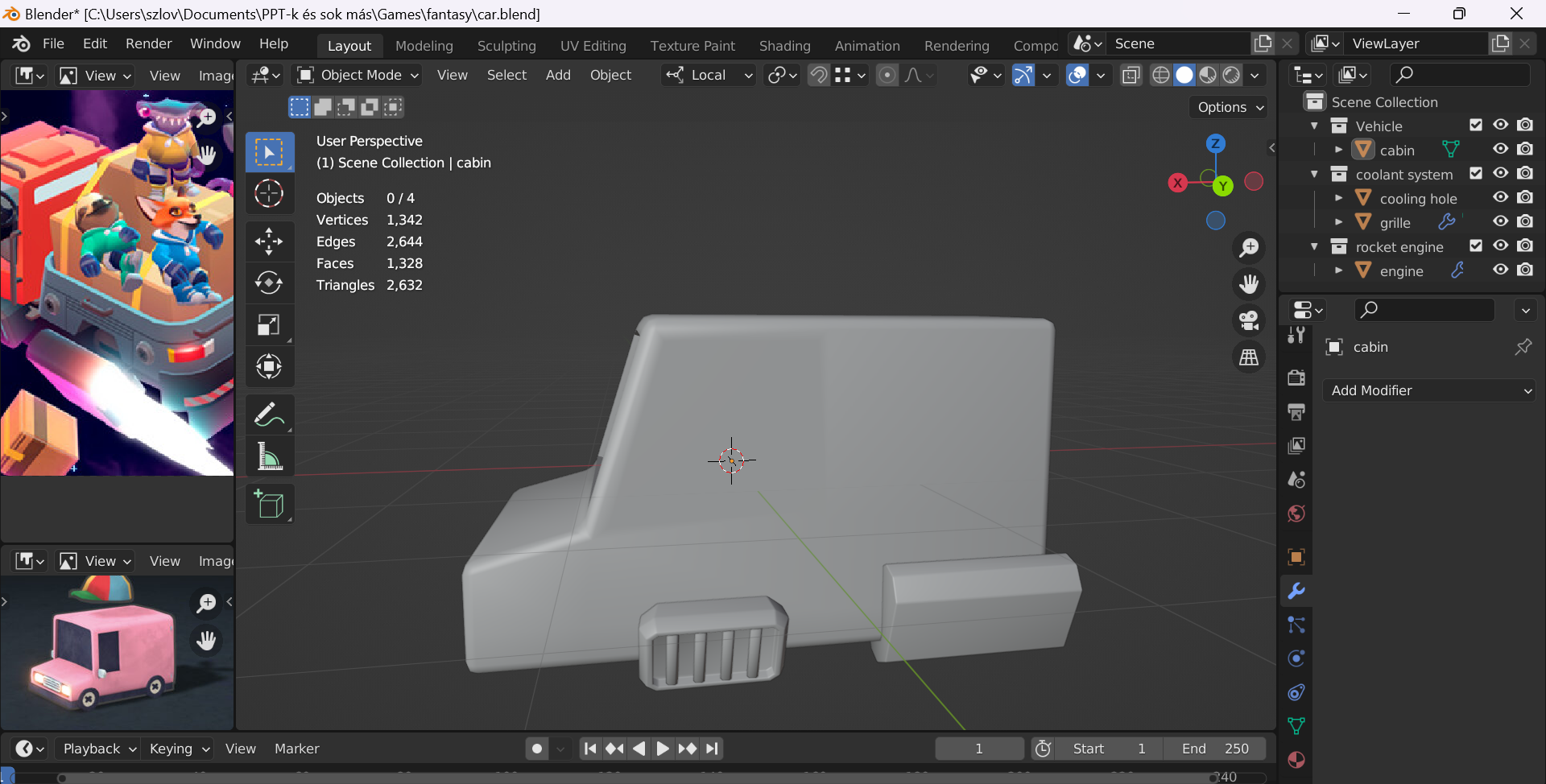Select the Measure tool

[x=269, y=456]
